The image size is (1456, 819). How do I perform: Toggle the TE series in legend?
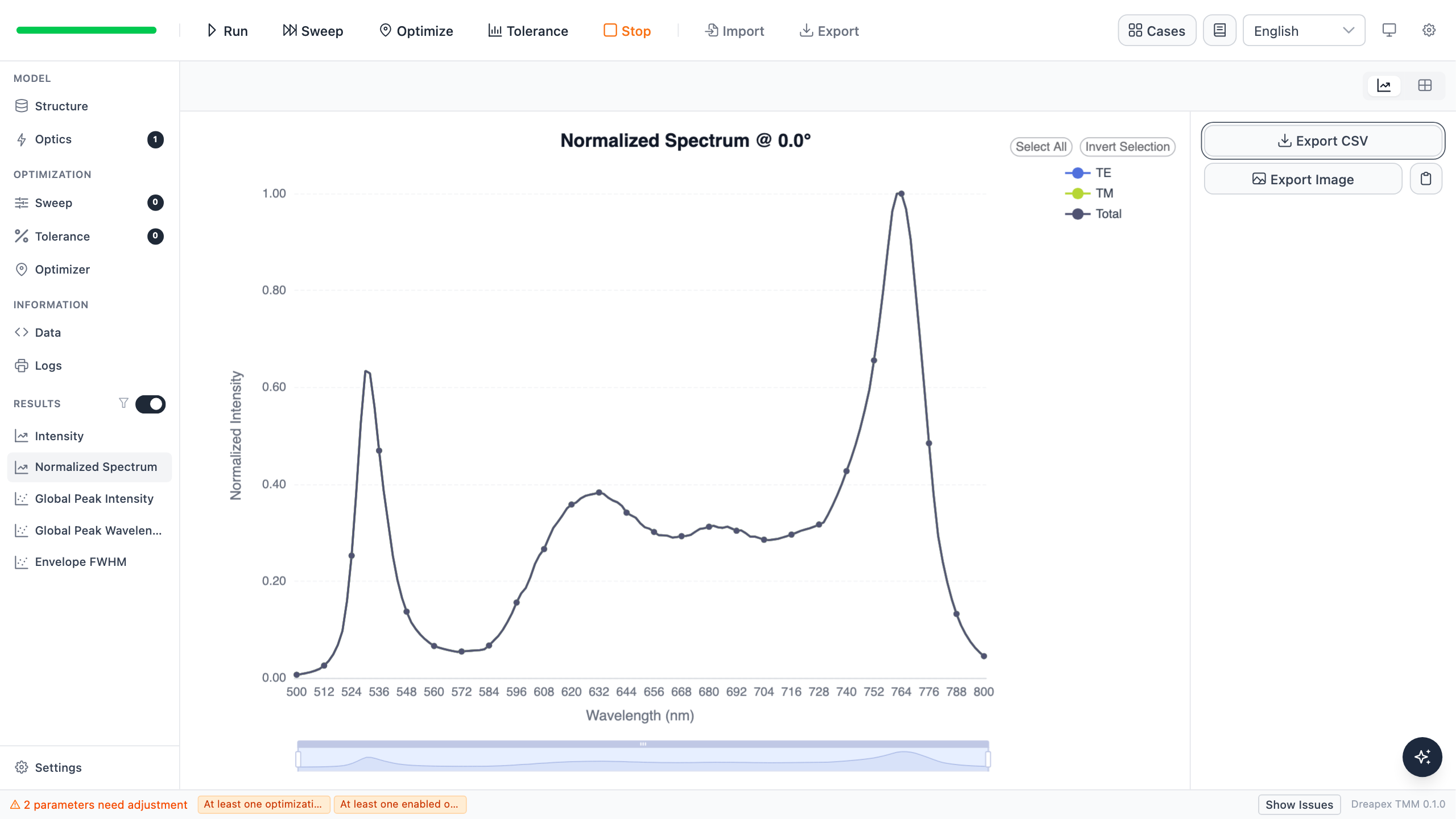pos(1087,173)
